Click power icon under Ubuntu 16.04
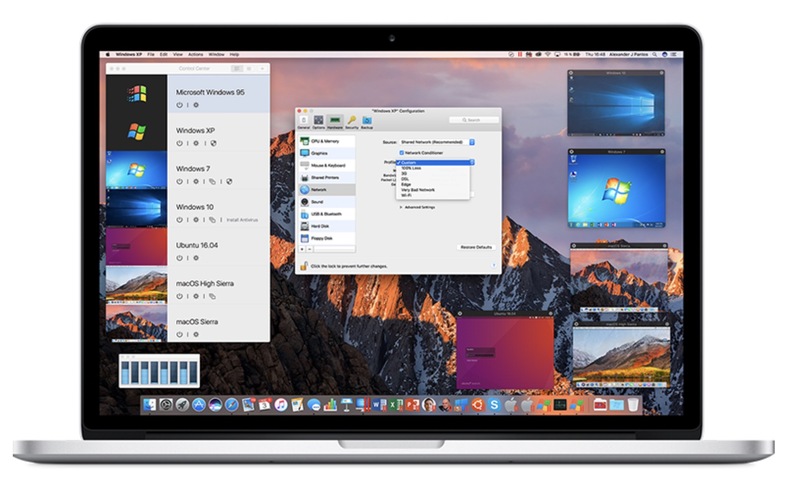Image resolution: width=800 pixels, height=494 pixels. point(180,258)
